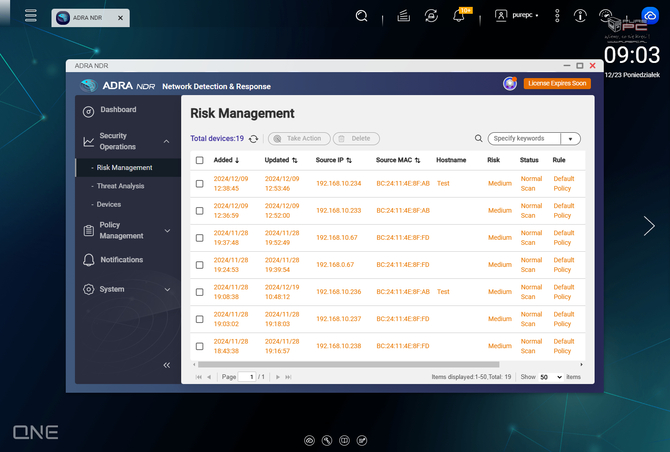The width and height of the screenshot is (670, 452).
Task: Open the Show items per page dropdown
Action: tap(550, 377)
